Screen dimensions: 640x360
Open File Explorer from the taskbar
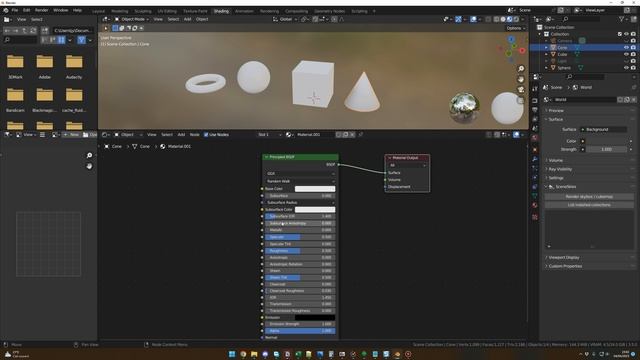pos(254,354)
